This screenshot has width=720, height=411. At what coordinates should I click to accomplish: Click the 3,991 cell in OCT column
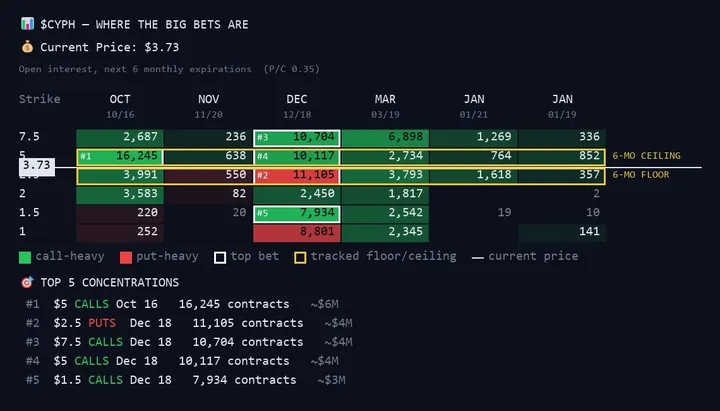[120, 175]
